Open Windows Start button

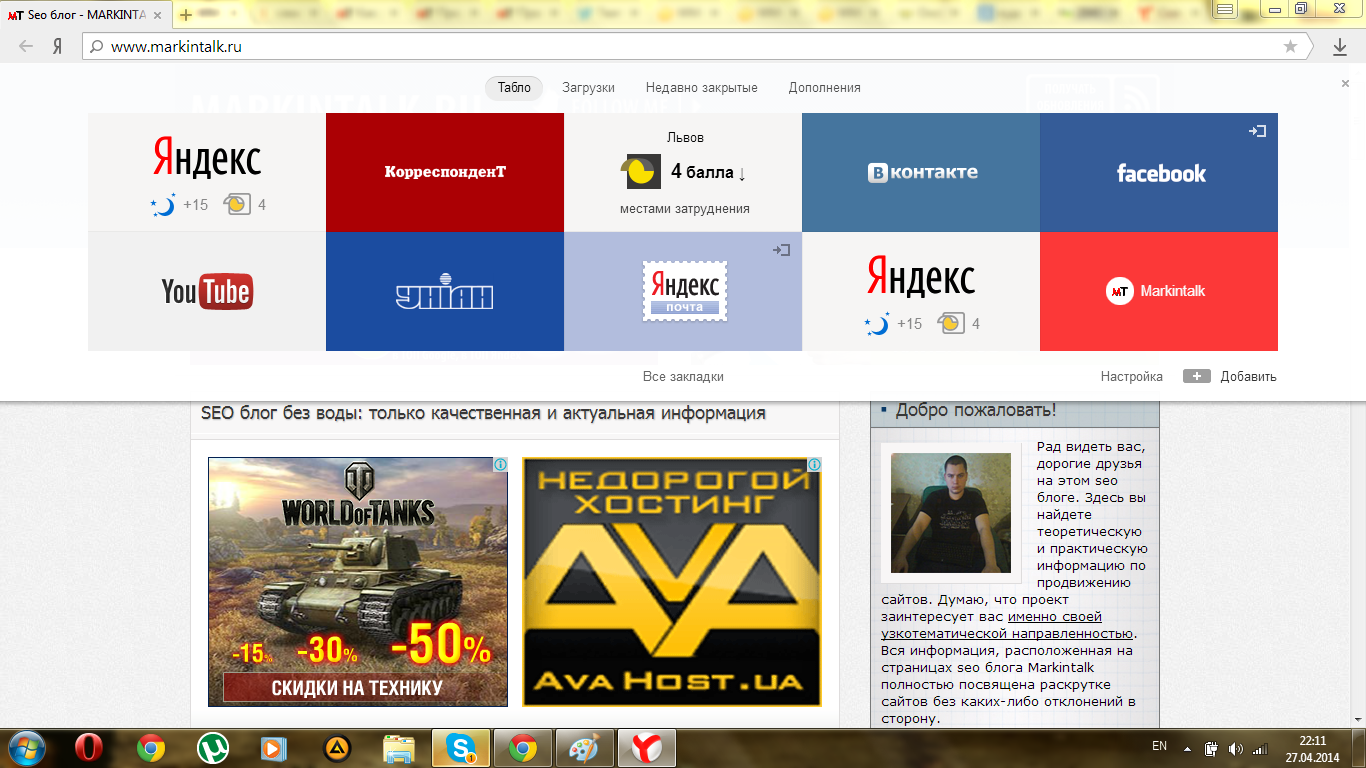coord(25,748)
